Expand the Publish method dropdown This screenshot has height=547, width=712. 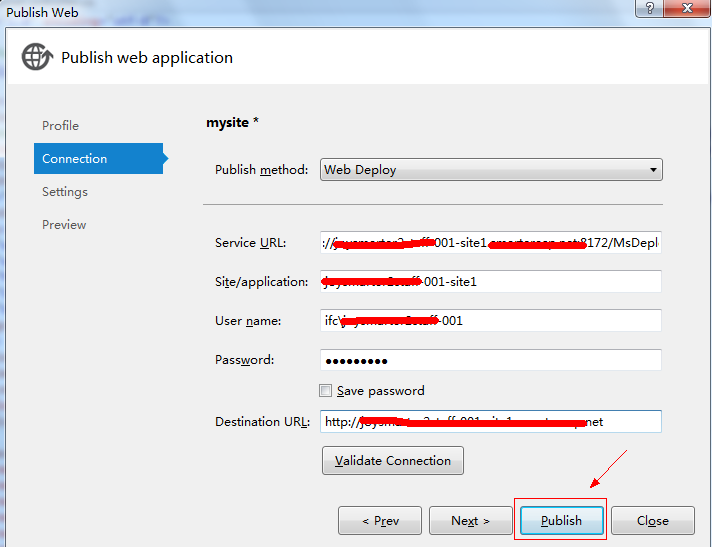(490, 170)
